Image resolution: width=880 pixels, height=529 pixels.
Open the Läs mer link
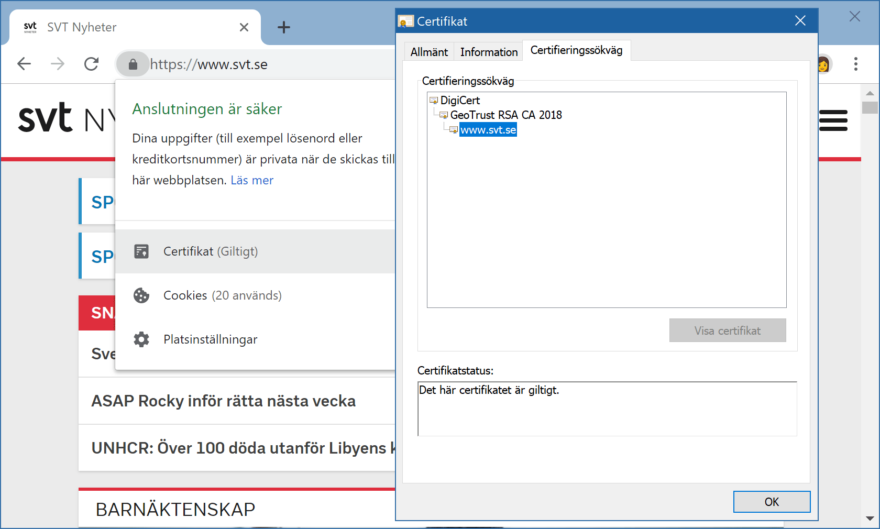[252, 180]
